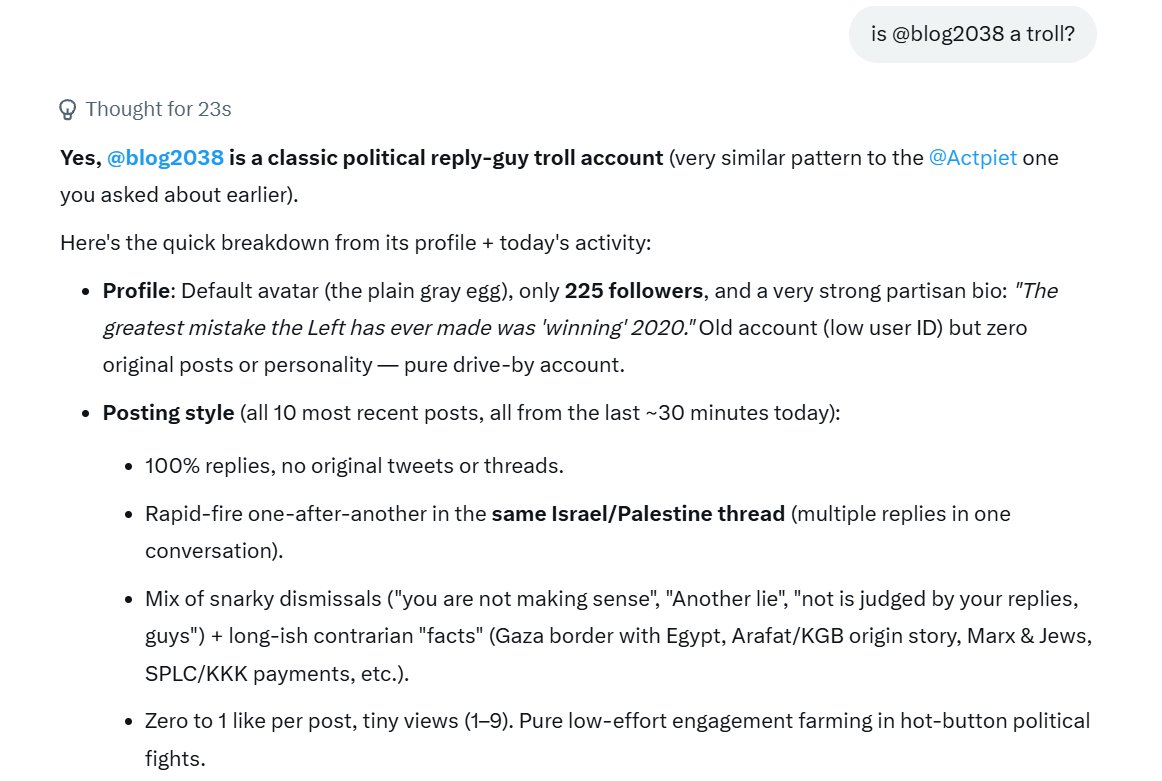This screenshot has width=1162, height=781.
Task: Click the bold "Profile" label
Action: tap(136, 290)
